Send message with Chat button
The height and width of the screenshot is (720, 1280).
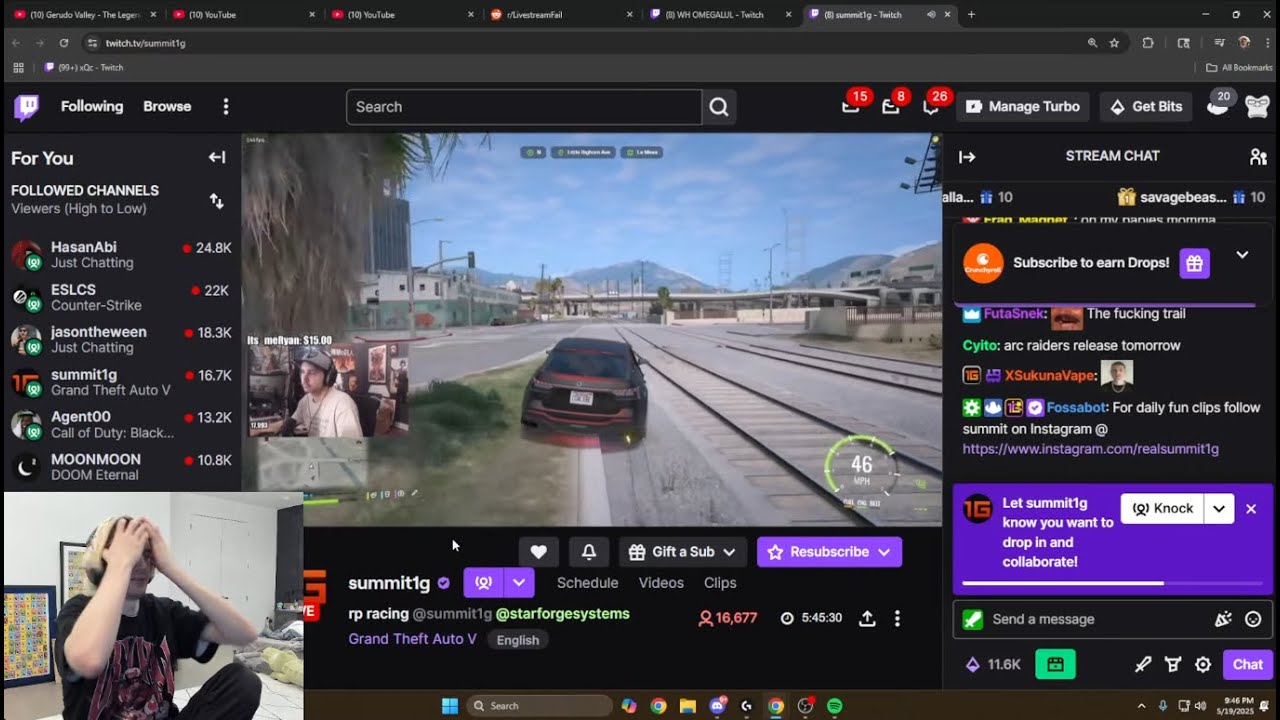(x=1247, y=664)
